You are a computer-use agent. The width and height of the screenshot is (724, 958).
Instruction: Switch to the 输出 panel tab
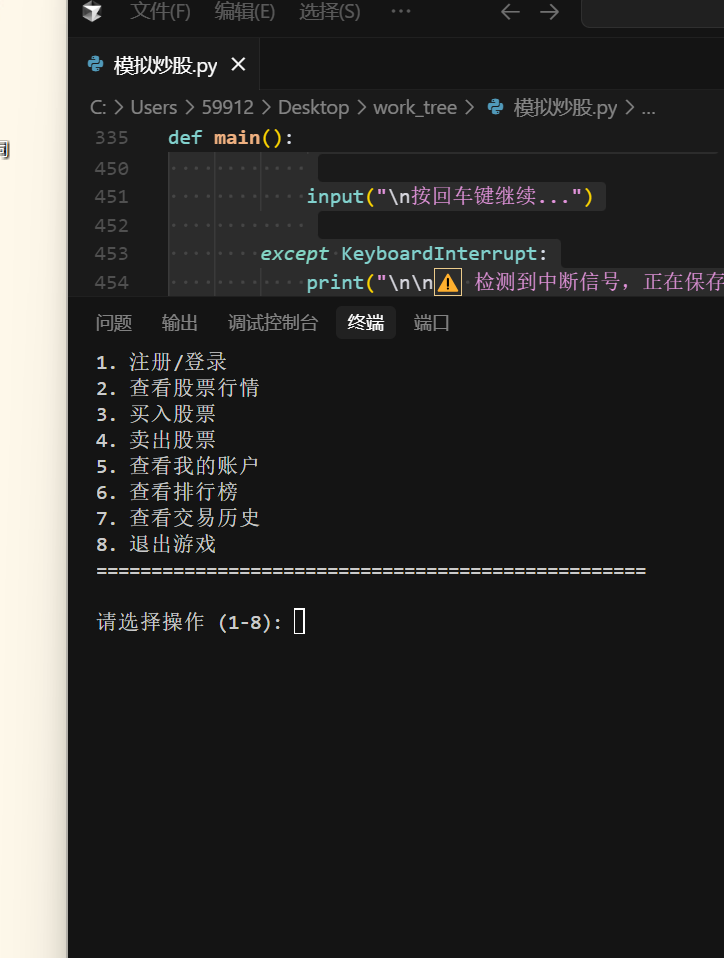pyautogui.click(x=180, y=323)
